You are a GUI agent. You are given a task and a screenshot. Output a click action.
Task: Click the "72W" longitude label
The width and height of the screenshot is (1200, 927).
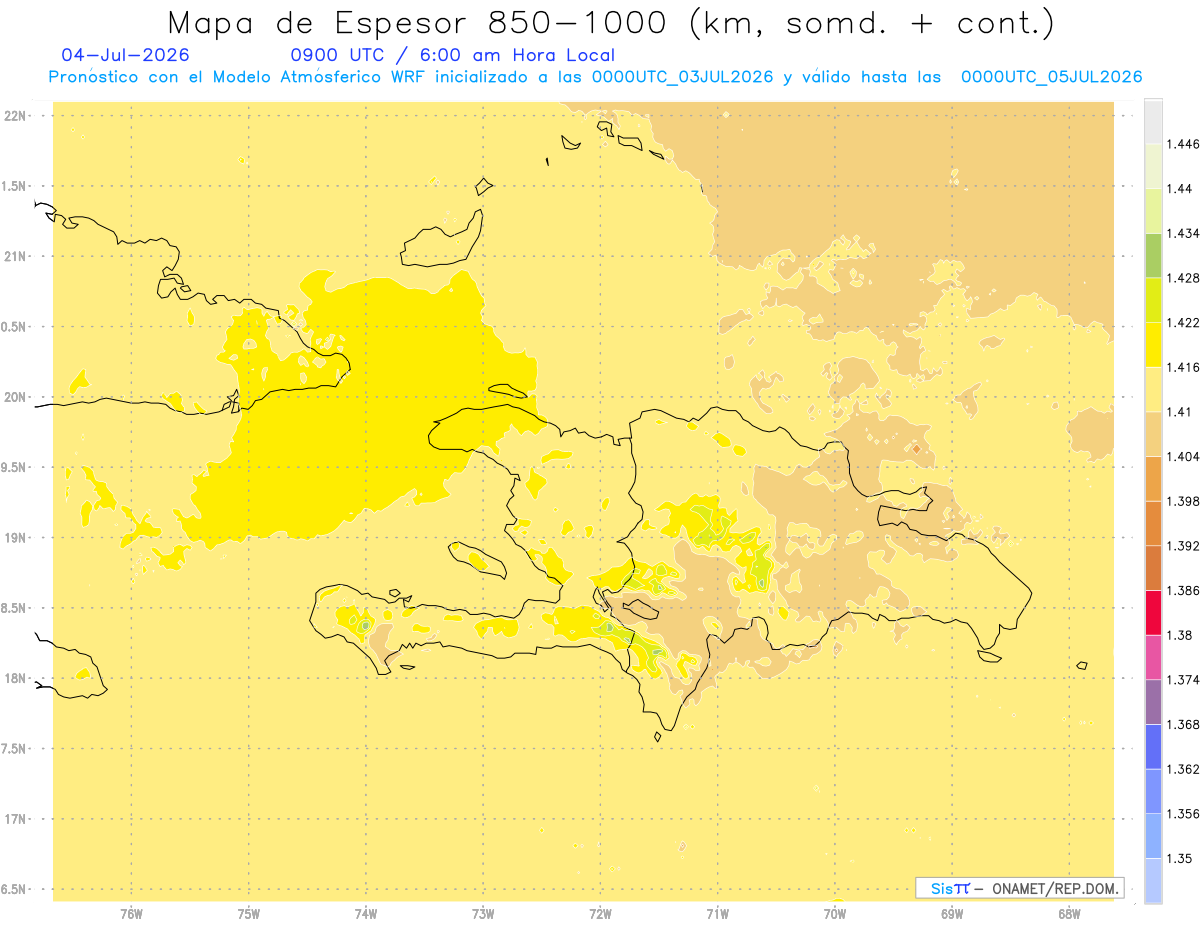pyautogui.click(x=600, y=913)
